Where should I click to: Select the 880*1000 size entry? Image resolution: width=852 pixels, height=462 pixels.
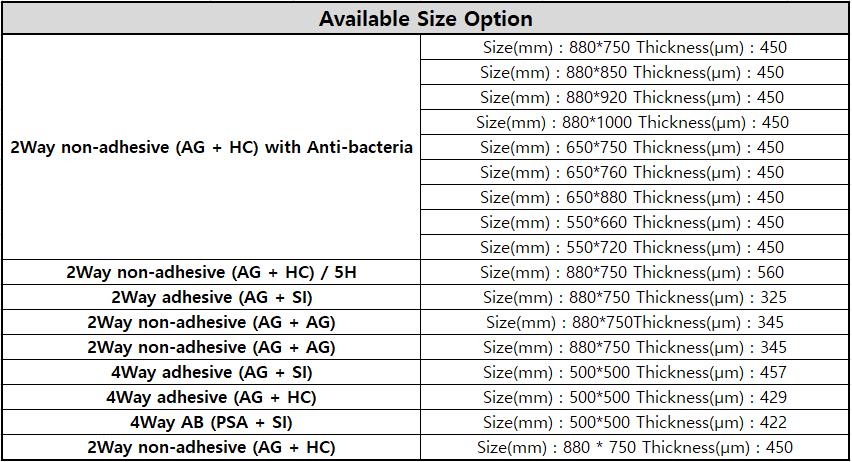coord(632,122)
